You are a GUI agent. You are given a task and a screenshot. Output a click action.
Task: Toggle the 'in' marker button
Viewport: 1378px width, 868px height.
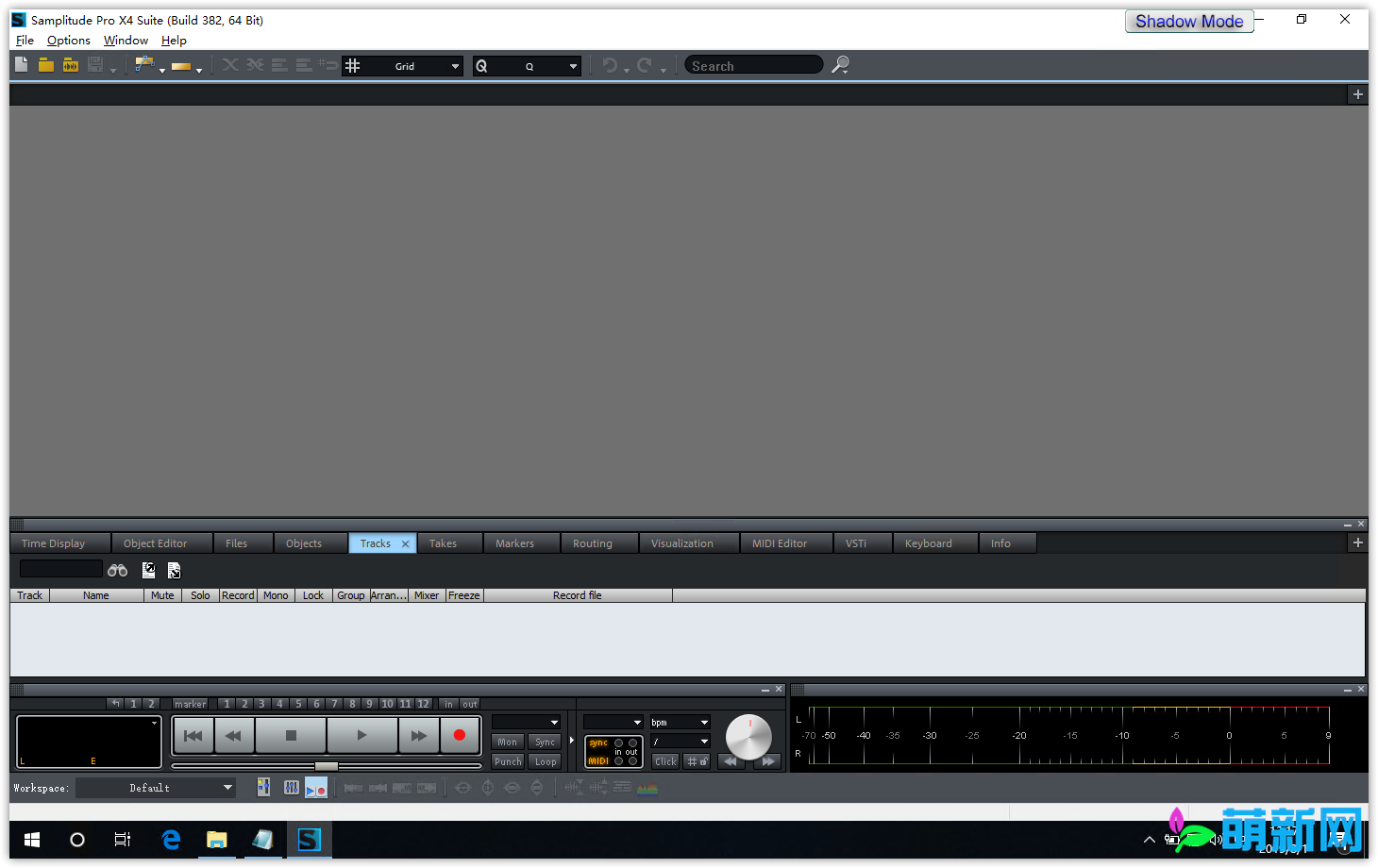tap(449, 704)
